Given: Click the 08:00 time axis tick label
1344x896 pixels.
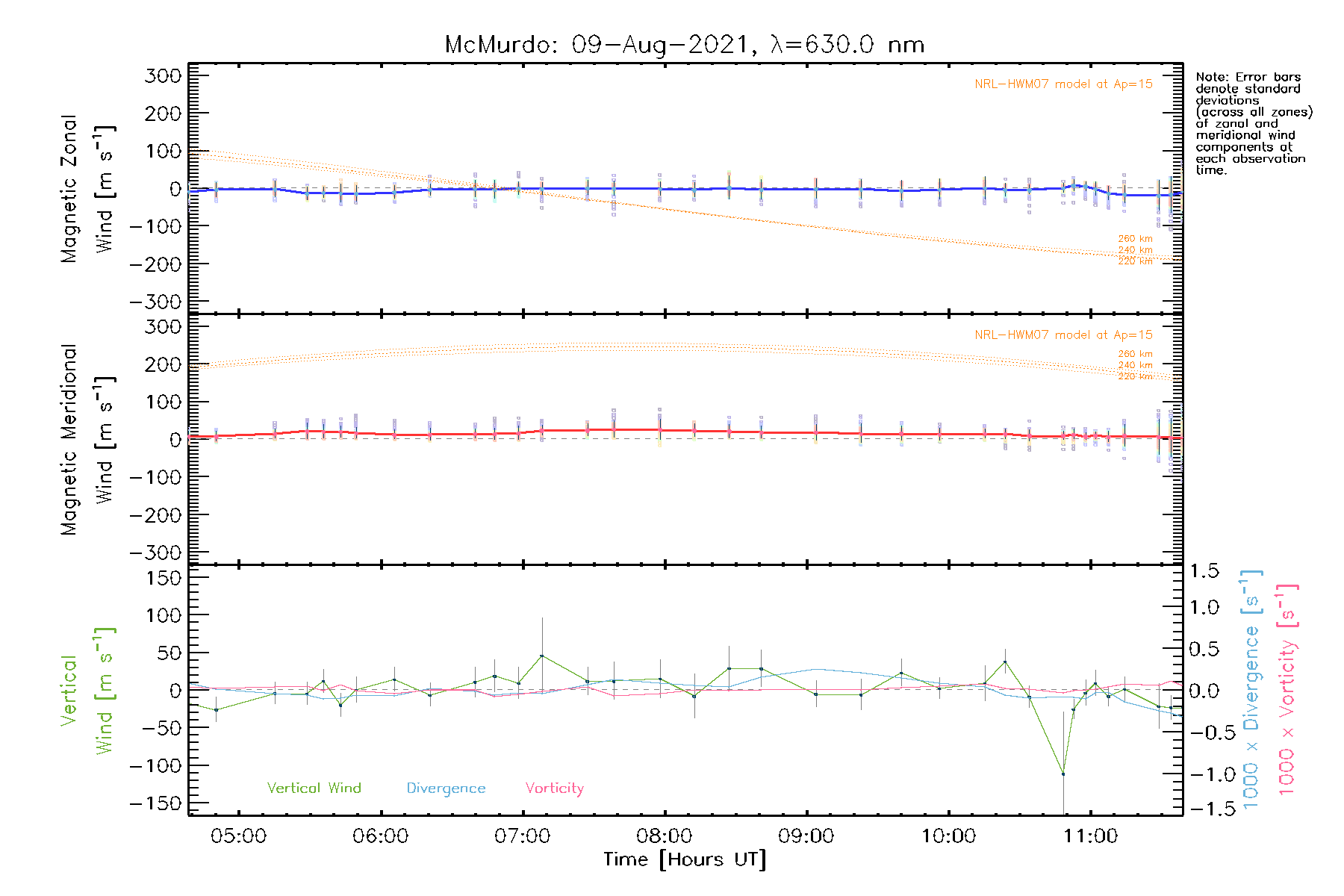Looking at the screenshot, I should click(x=664, y=836).
